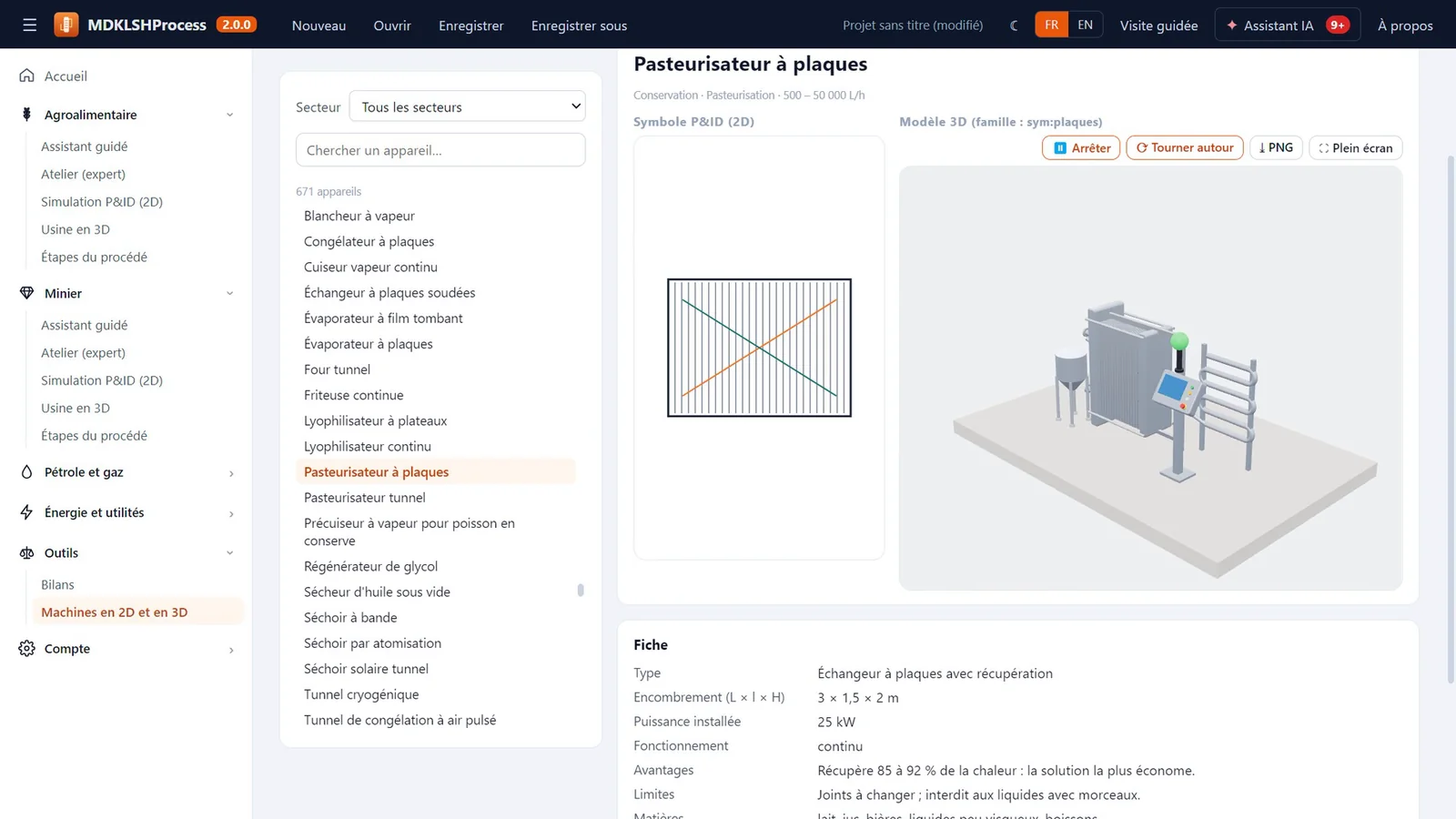Click the Accueil home icon

tap(27, 76)
